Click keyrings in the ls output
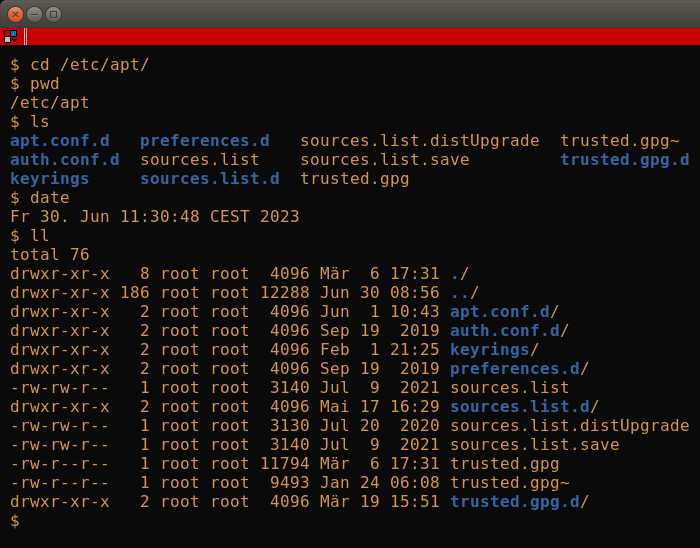Image resolution: width=700 pixels, height=548 pixels. (50, 179)
